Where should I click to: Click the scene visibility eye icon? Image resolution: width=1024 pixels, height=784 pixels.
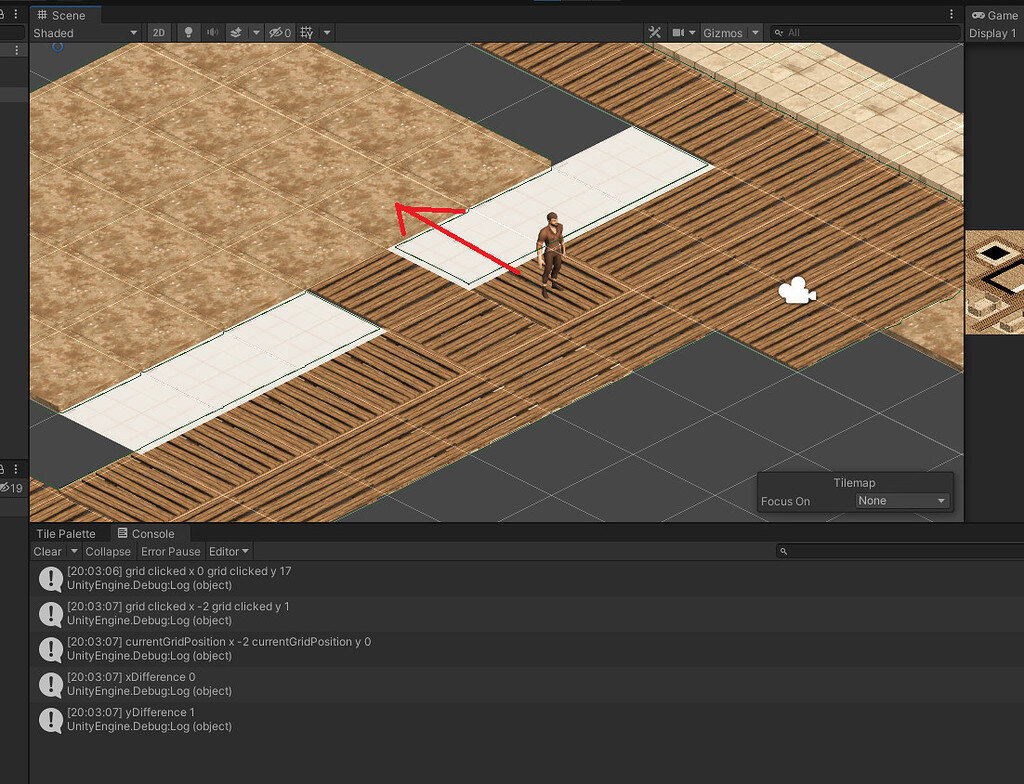[277, 32]
